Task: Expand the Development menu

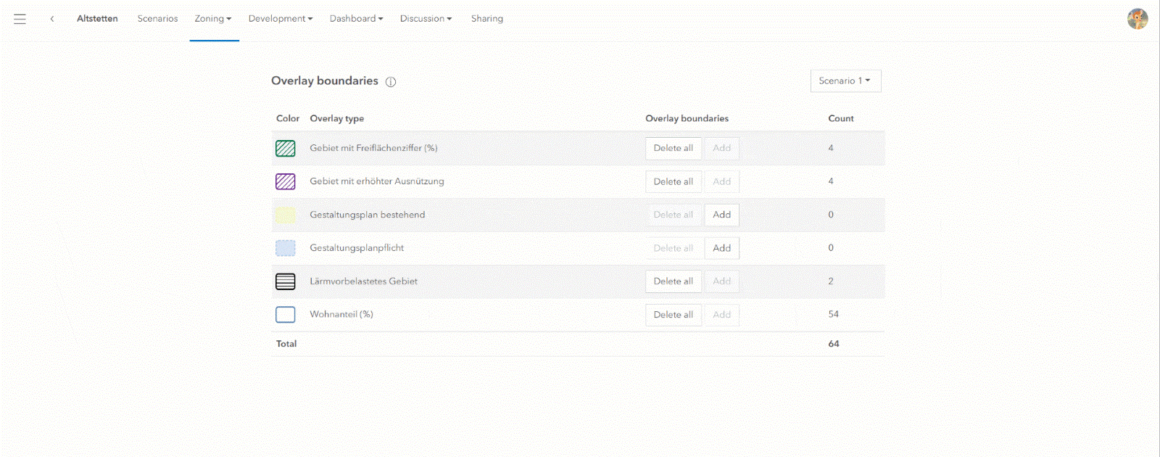Action: [x=280, y=18]
